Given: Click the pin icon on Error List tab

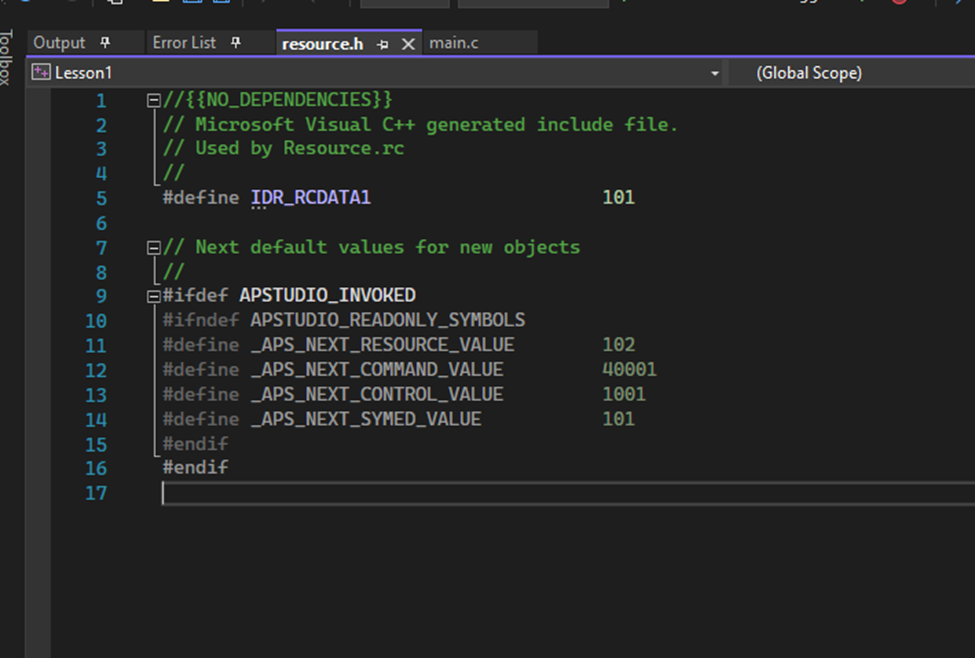Looking at the screenshot, I should 236,43.
